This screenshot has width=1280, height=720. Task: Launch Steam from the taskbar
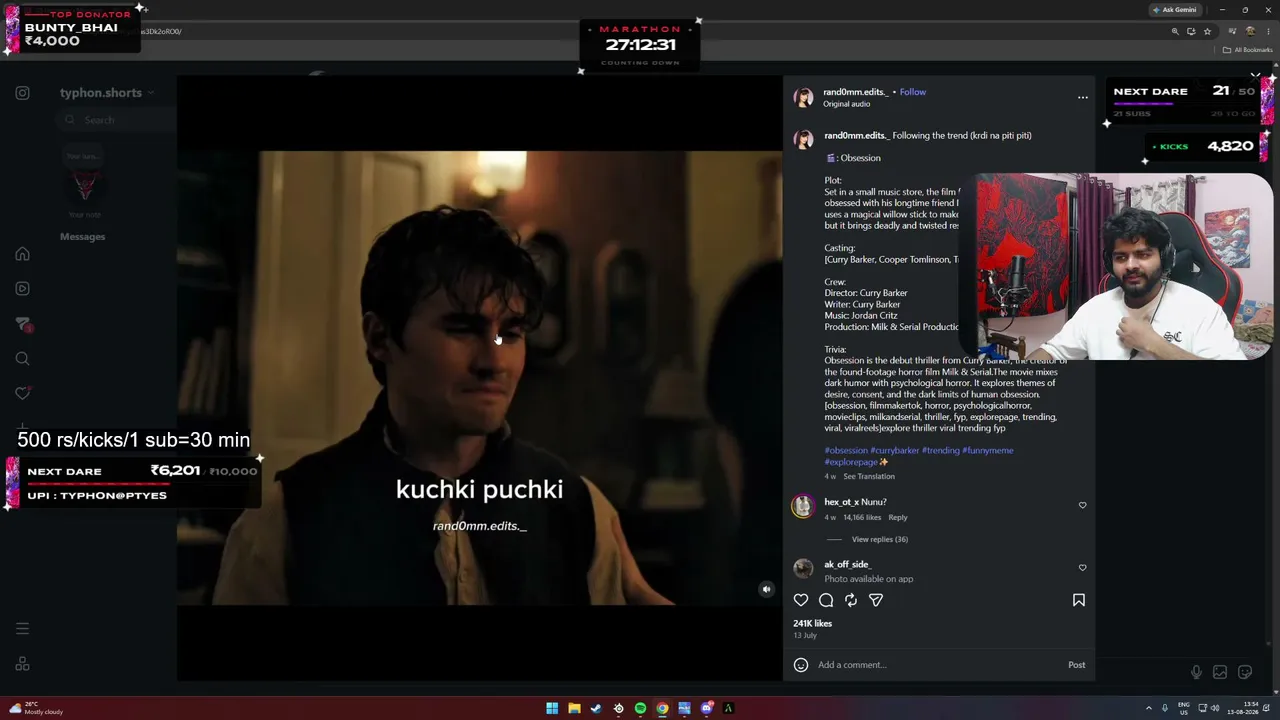pyautogui.click(x=596, y=709)
